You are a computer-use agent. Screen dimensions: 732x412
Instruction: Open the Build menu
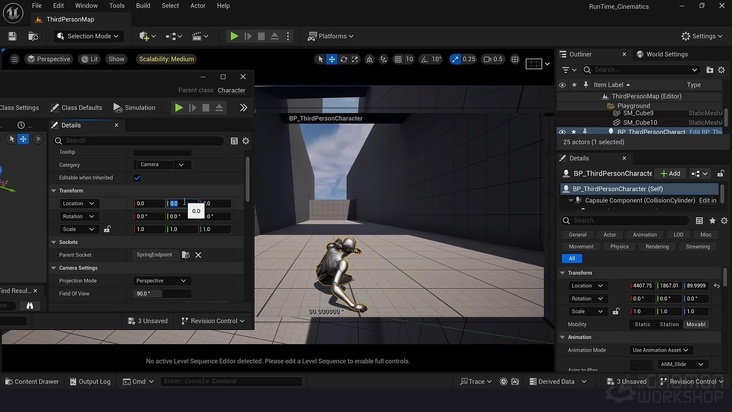pyautogui.click(x=143, y=6)
